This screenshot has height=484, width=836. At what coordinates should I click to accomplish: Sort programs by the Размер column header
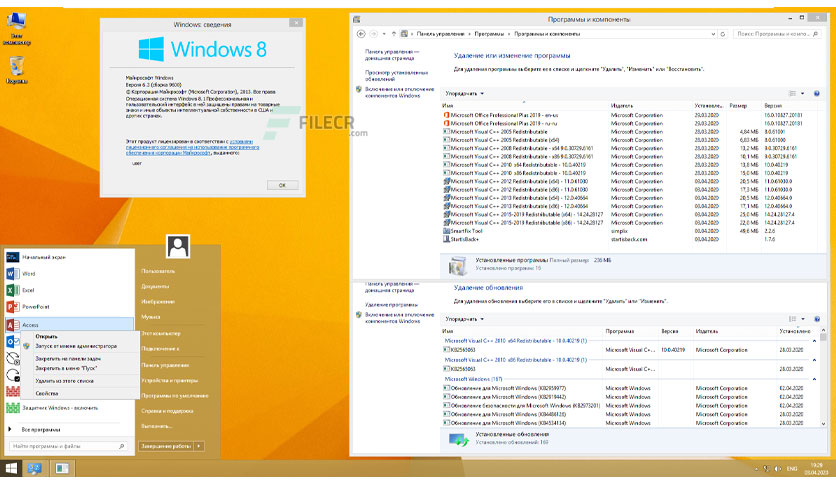click(746, 106)
